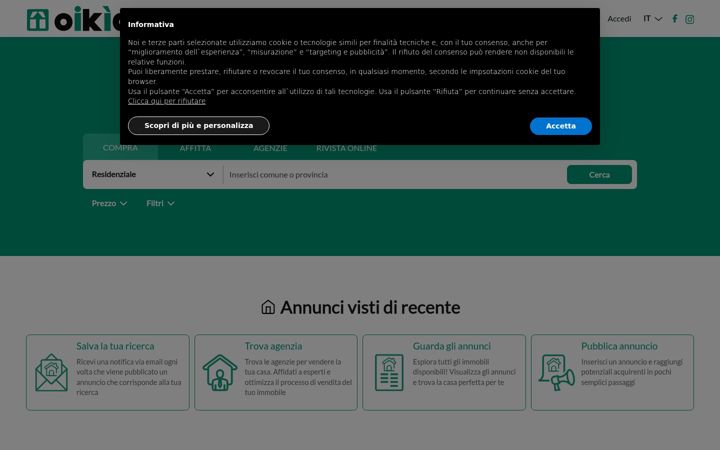Open the Oikia Facebook page icon

[x=675, y=19]
